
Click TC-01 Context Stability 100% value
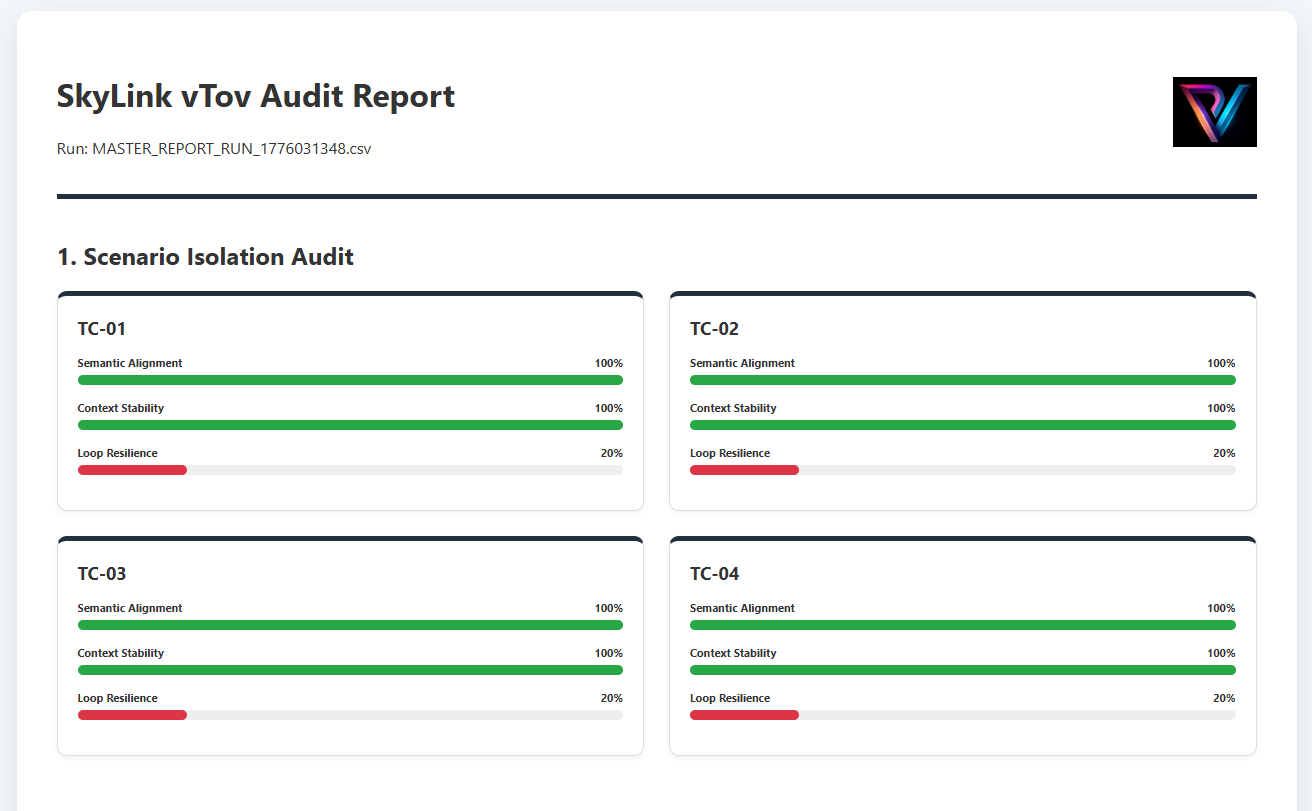(x=609, y=409)
